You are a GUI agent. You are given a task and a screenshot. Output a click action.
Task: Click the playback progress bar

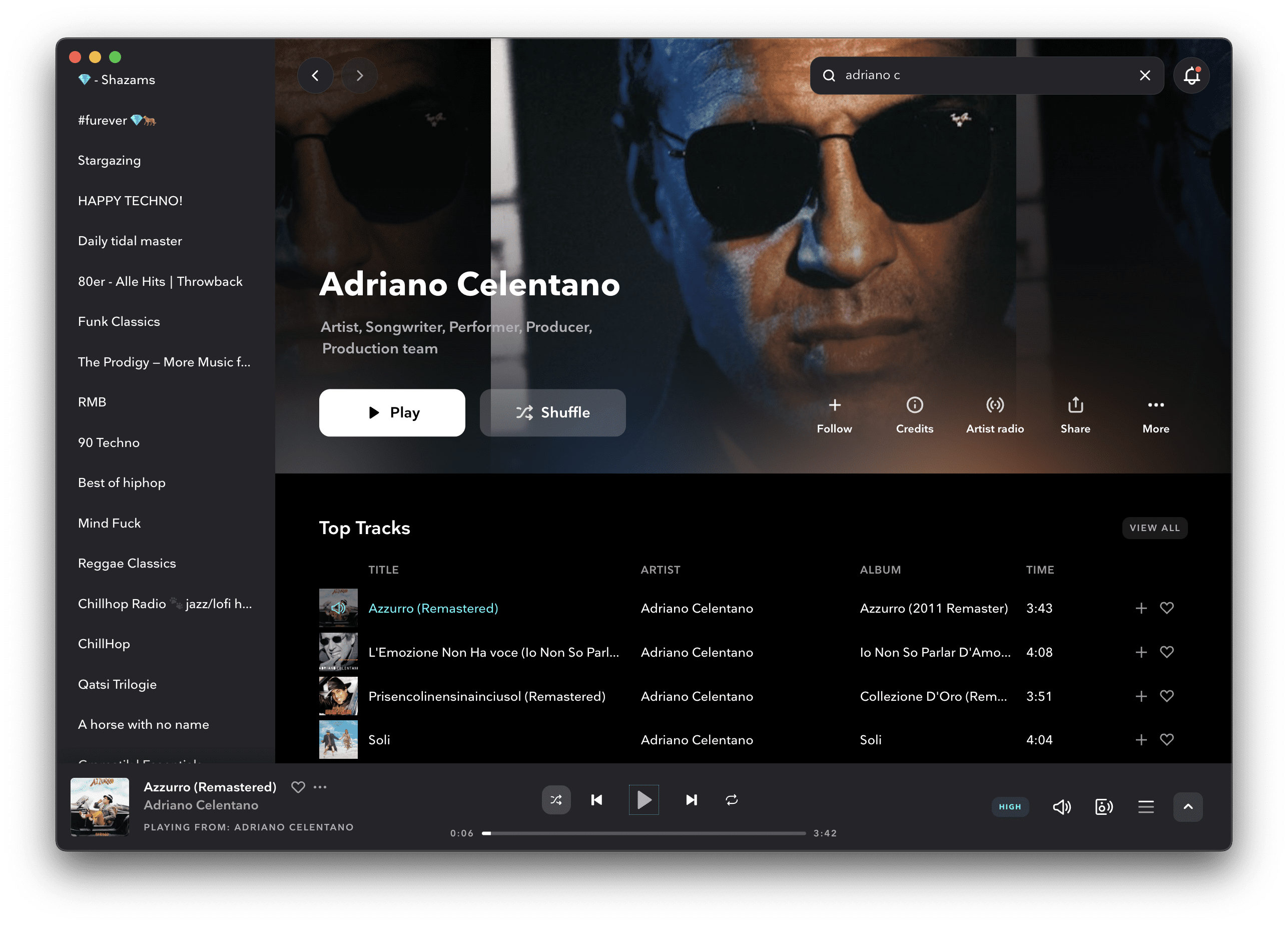point(644,833)
